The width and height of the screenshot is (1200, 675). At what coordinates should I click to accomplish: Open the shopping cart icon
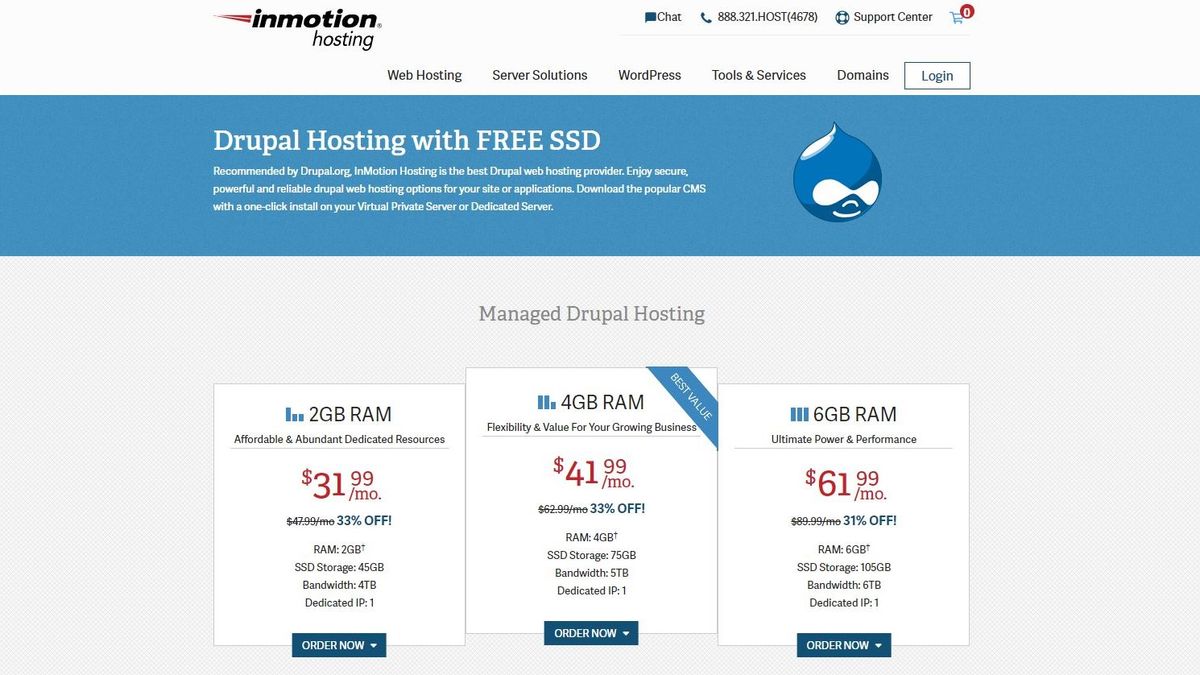click(956, 16)
